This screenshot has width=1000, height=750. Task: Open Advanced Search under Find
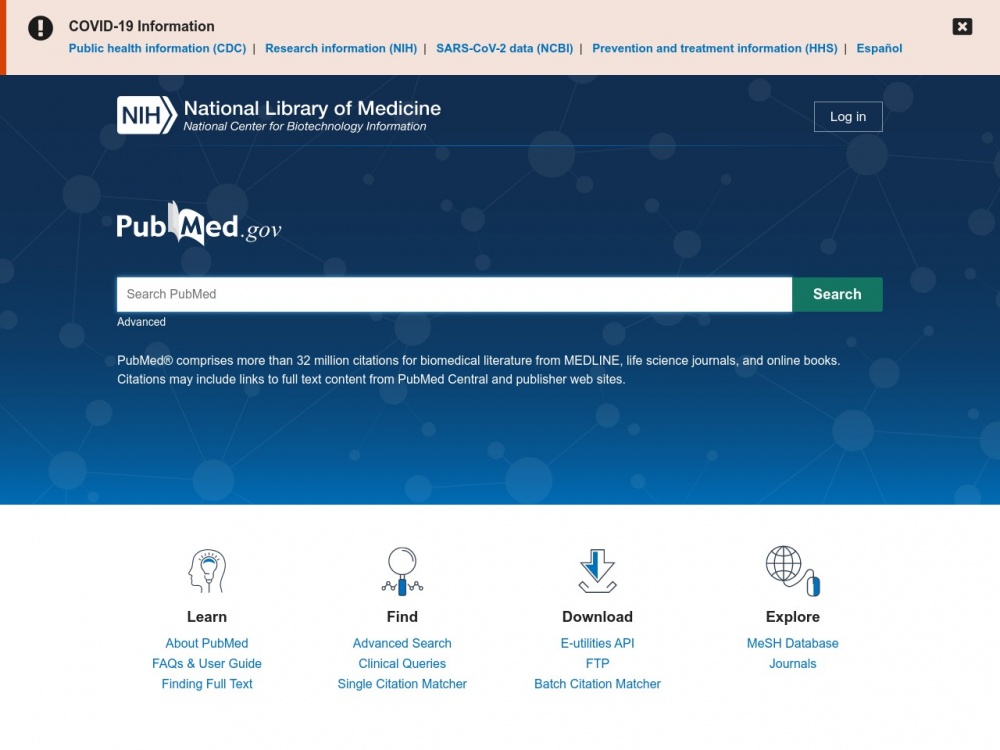click(x=402, y=643)
